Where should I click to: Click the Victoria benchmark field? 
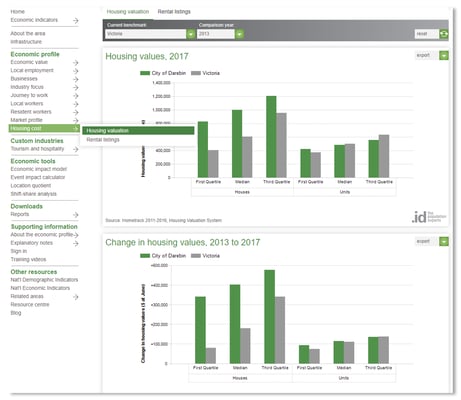[x=146, y=34]
